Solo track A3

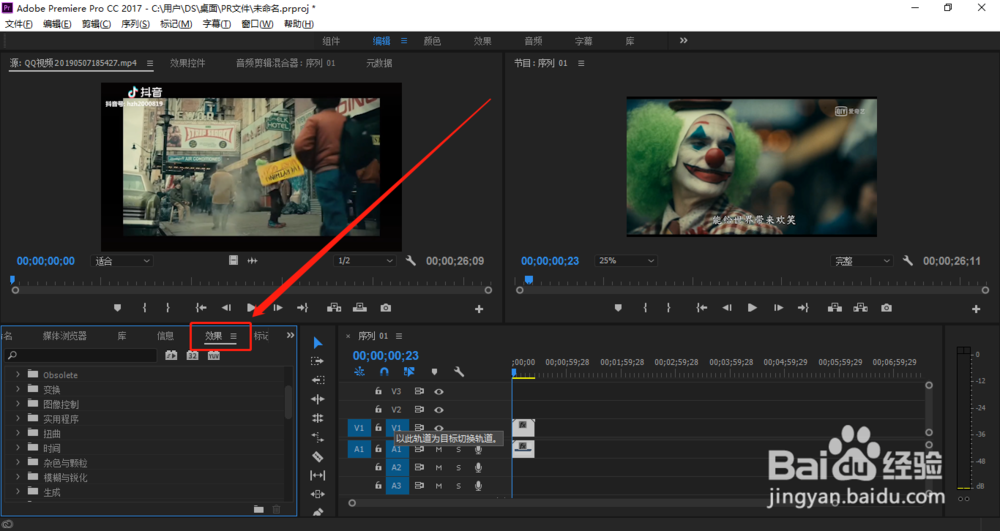coord(459,486)
